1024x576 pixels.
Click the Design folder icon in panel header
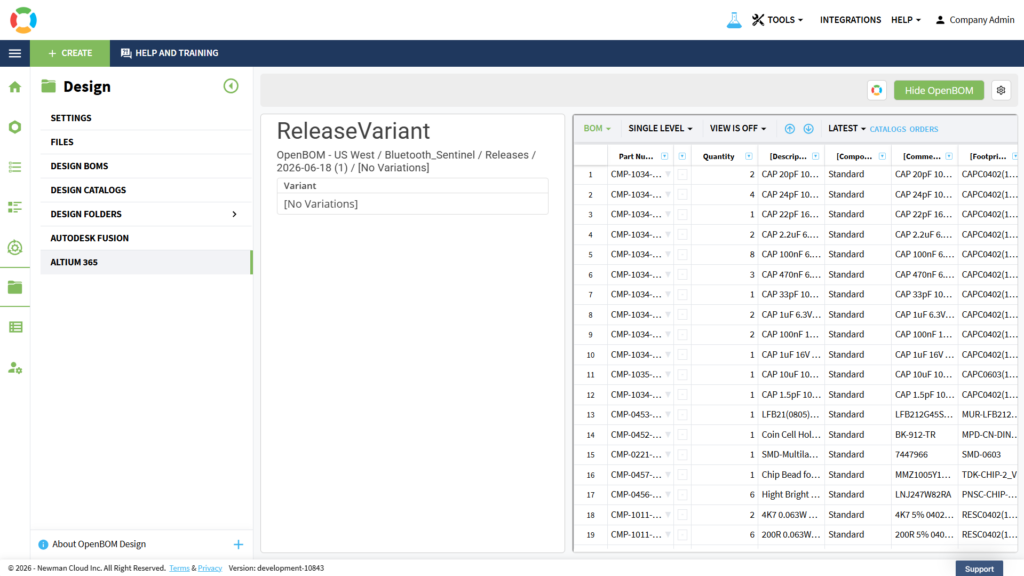coord(48,86)
